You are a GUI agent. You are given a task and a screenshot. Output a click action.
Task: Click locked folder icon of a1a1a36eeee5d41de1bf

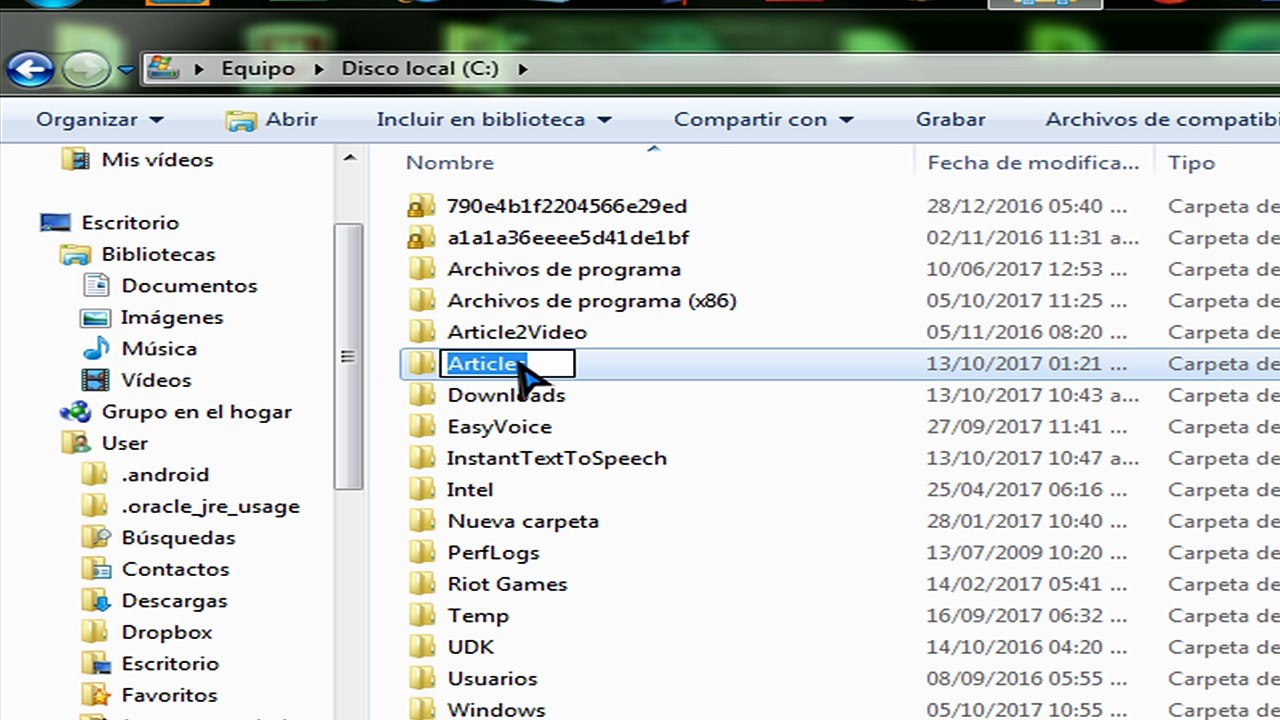pos(421,237)
